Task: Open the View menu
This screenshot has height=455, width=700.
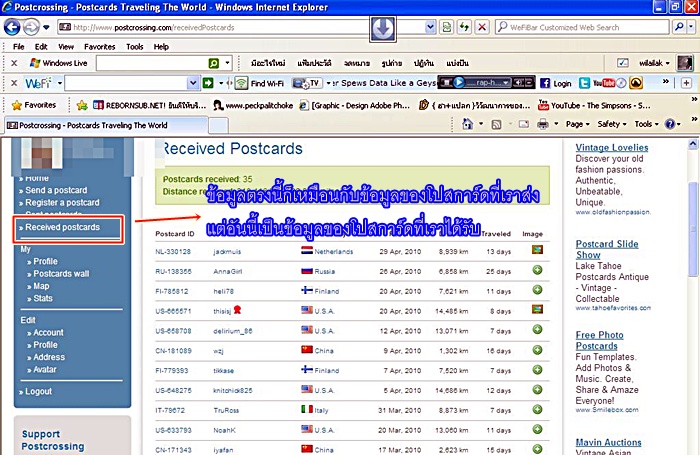Action: pos(66,46)
